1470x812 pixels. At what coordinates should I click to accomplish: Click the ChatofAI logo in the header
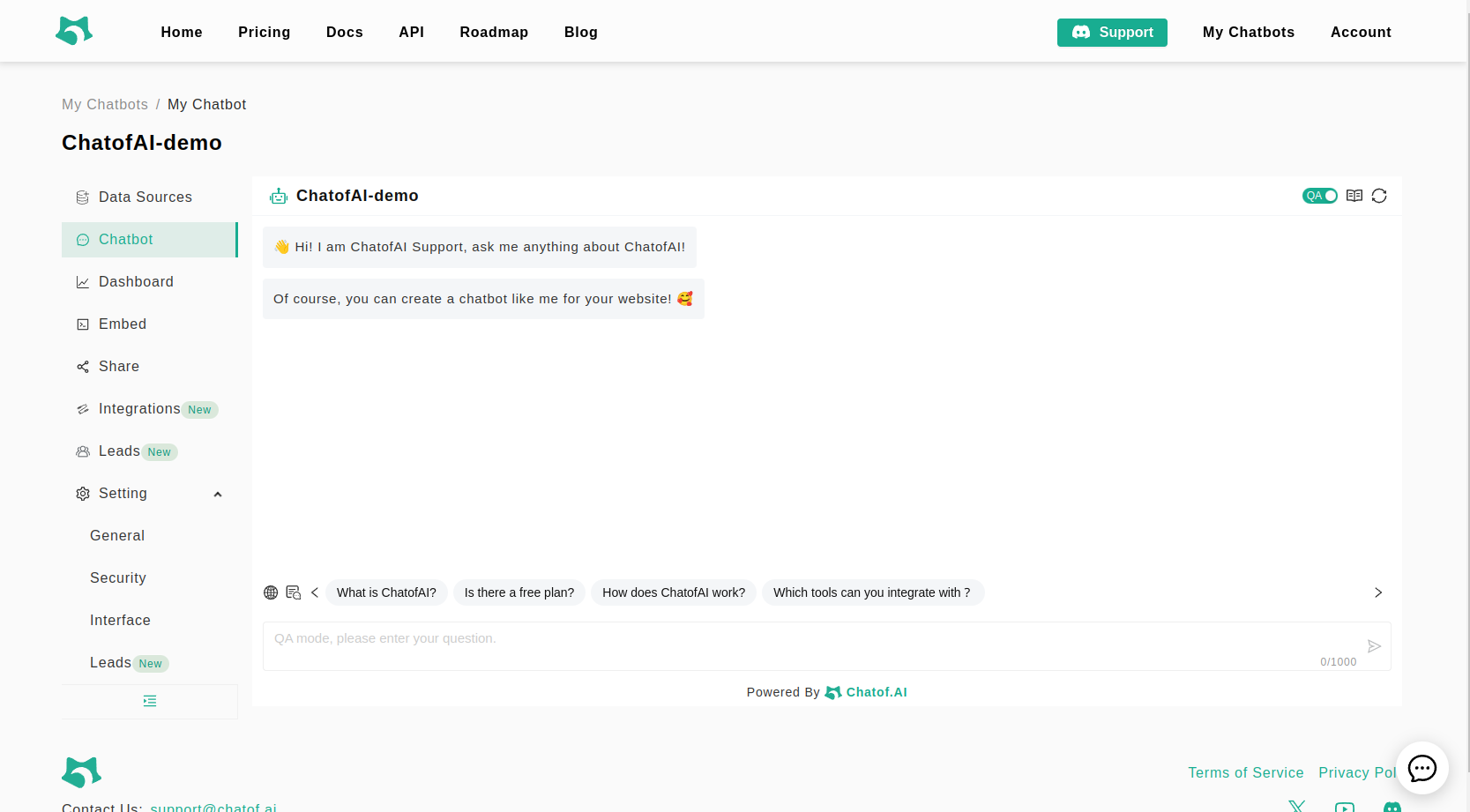click(x=74, y=31)
